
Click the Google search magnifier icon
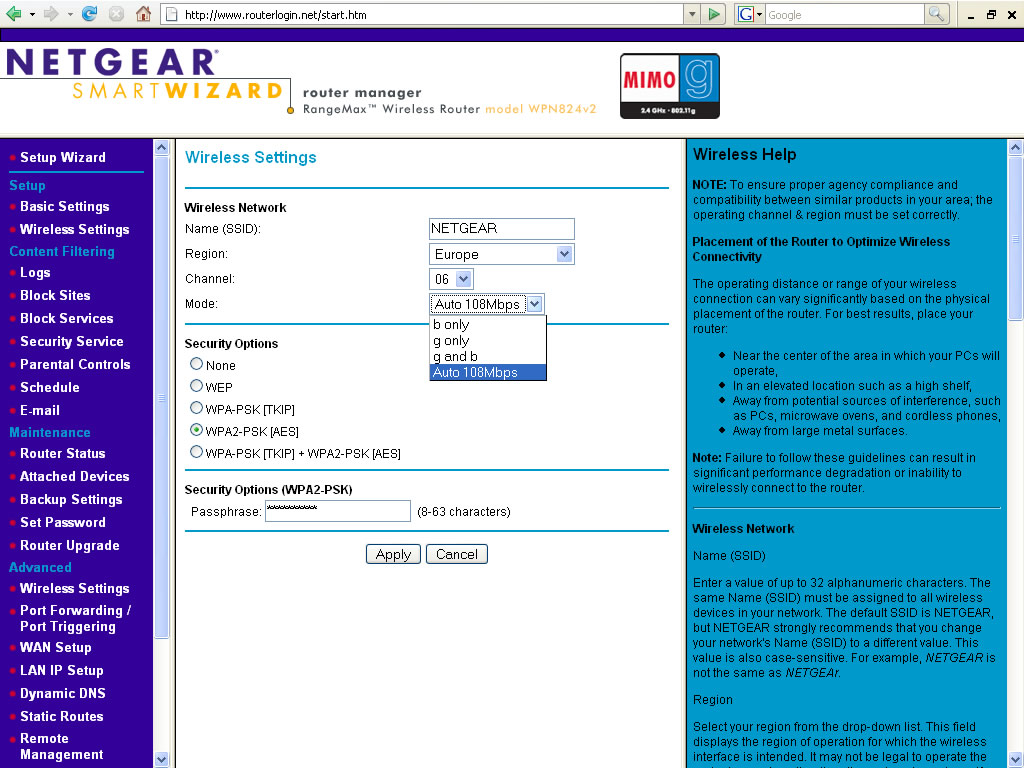click(935, 14)
